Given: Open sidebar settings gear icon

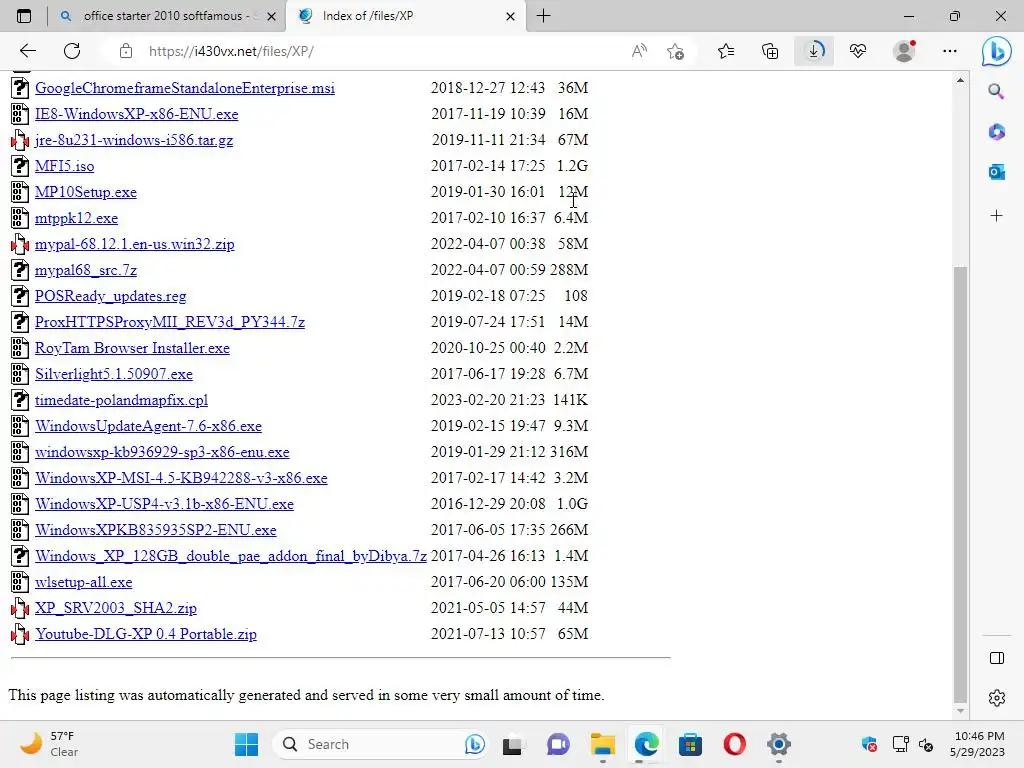Looking at the screenshot, I should 997,698.
